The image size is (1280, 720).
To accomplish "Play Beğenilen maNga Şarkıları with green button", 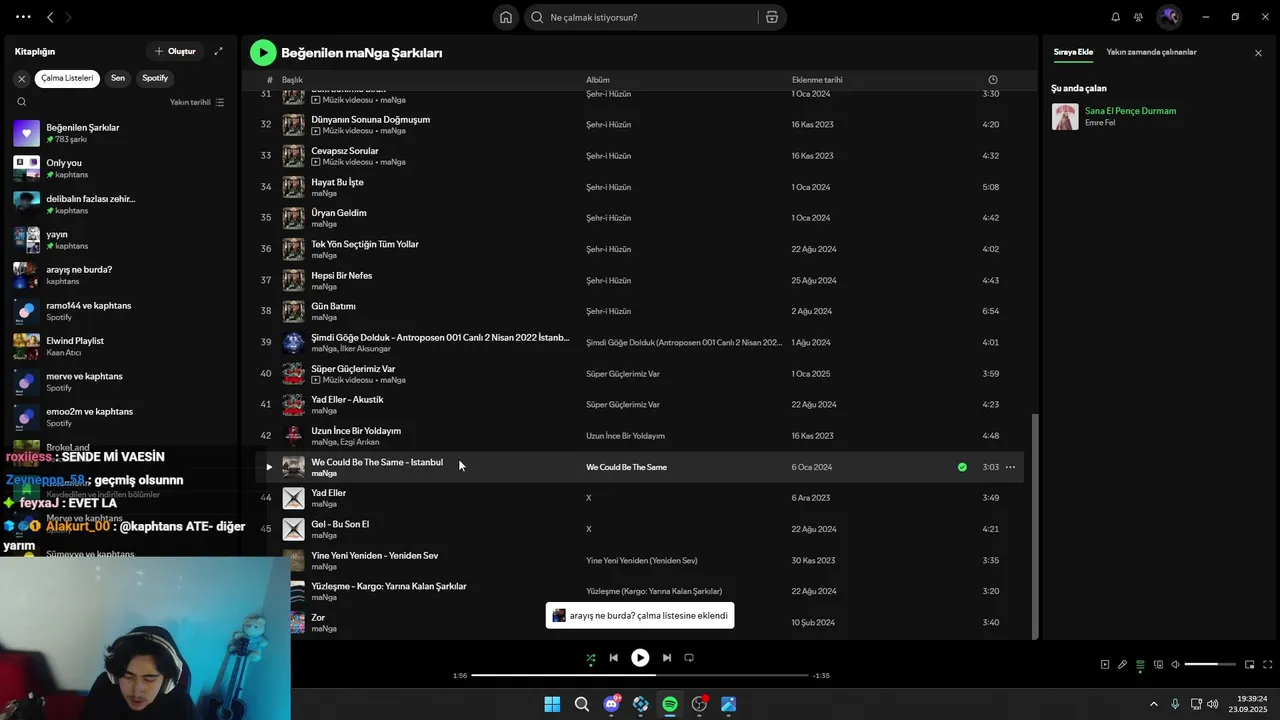I will coord(263,53).
